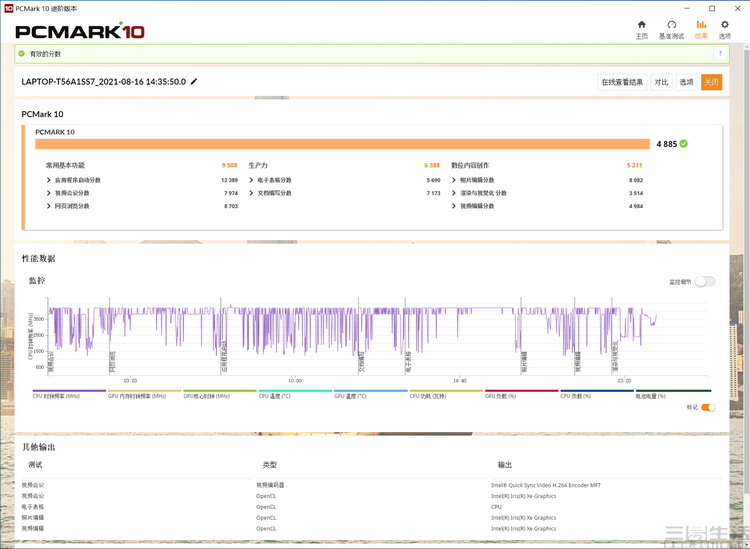This screenshot has height=549, width=750.
Task: Toggle GPU 负载 (%) legend series
Action: (521, 394)
